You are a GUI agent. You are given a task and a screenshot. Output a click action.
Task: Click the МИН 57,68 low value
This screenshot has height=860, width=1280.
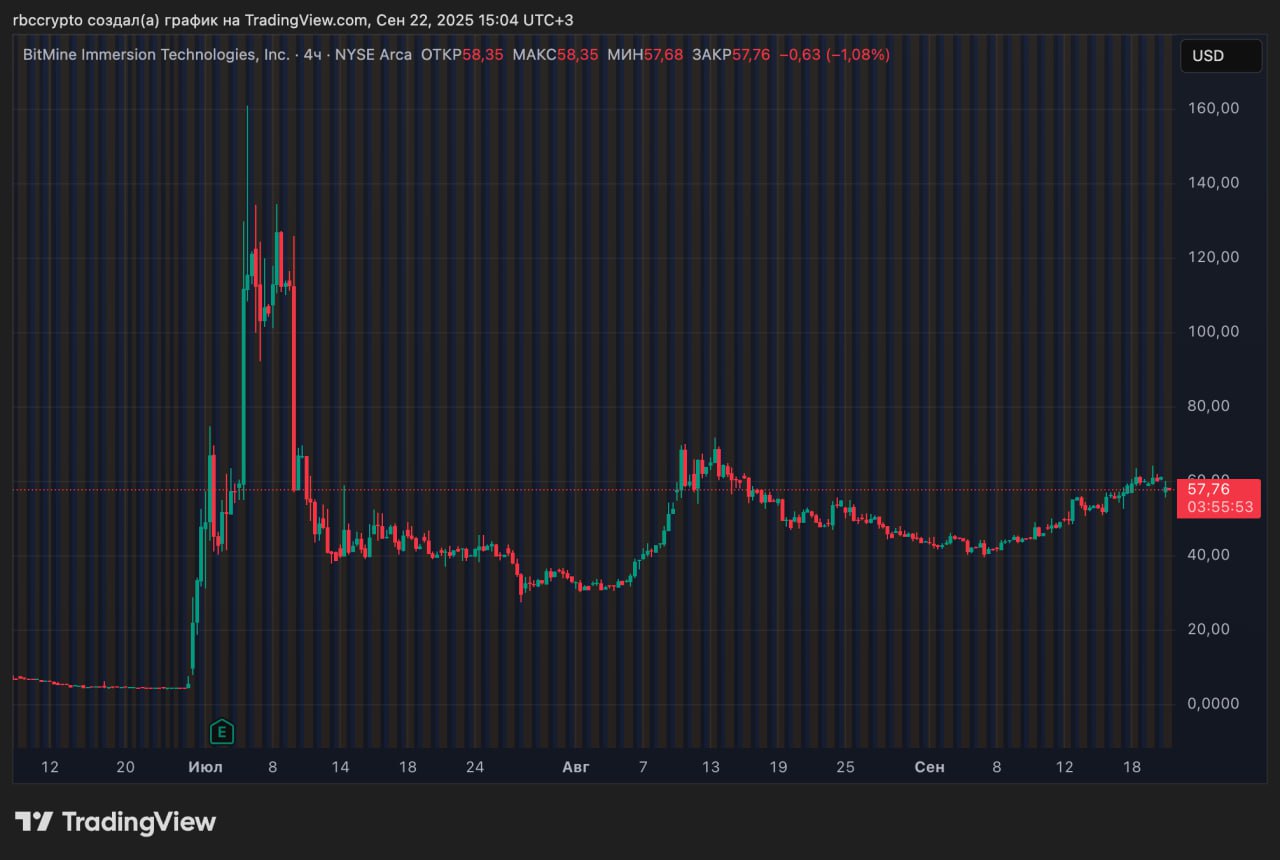(645, 55)
